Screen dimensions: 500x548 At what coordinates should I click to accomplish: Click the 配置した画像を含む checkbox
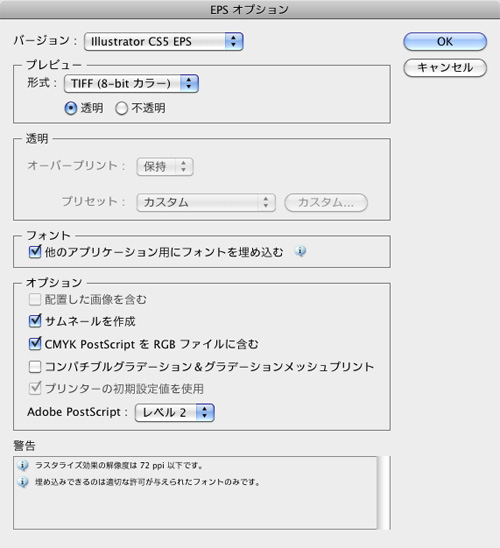coord(35,300)
